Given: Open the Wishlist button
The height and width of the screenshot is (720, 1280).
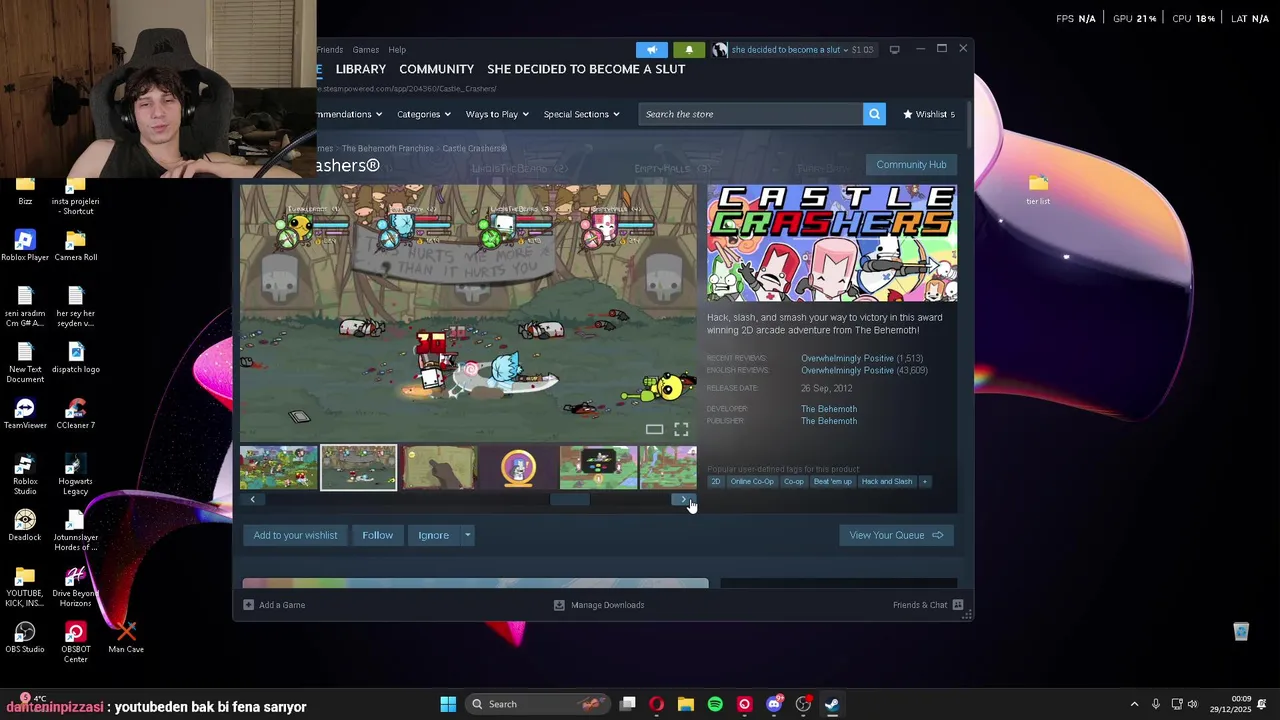Looking at the screenshot, I should pos(929,114).
